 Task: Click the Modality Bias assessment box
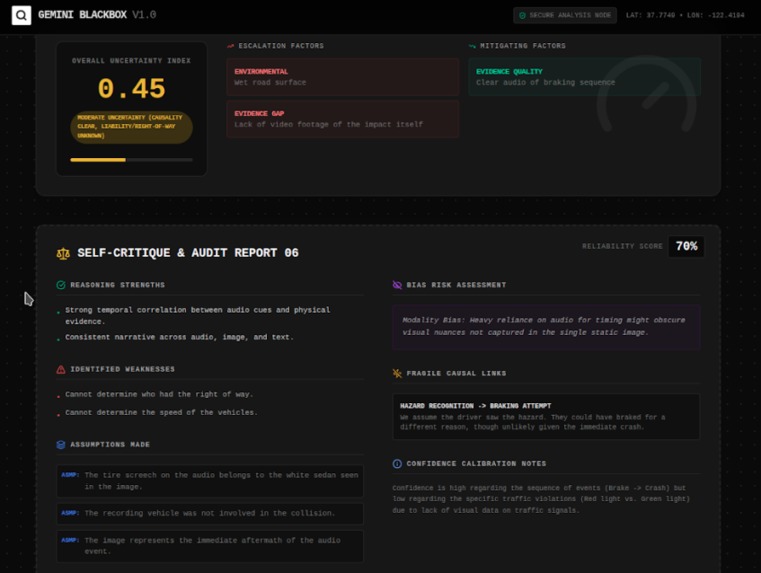click(546, 327)
